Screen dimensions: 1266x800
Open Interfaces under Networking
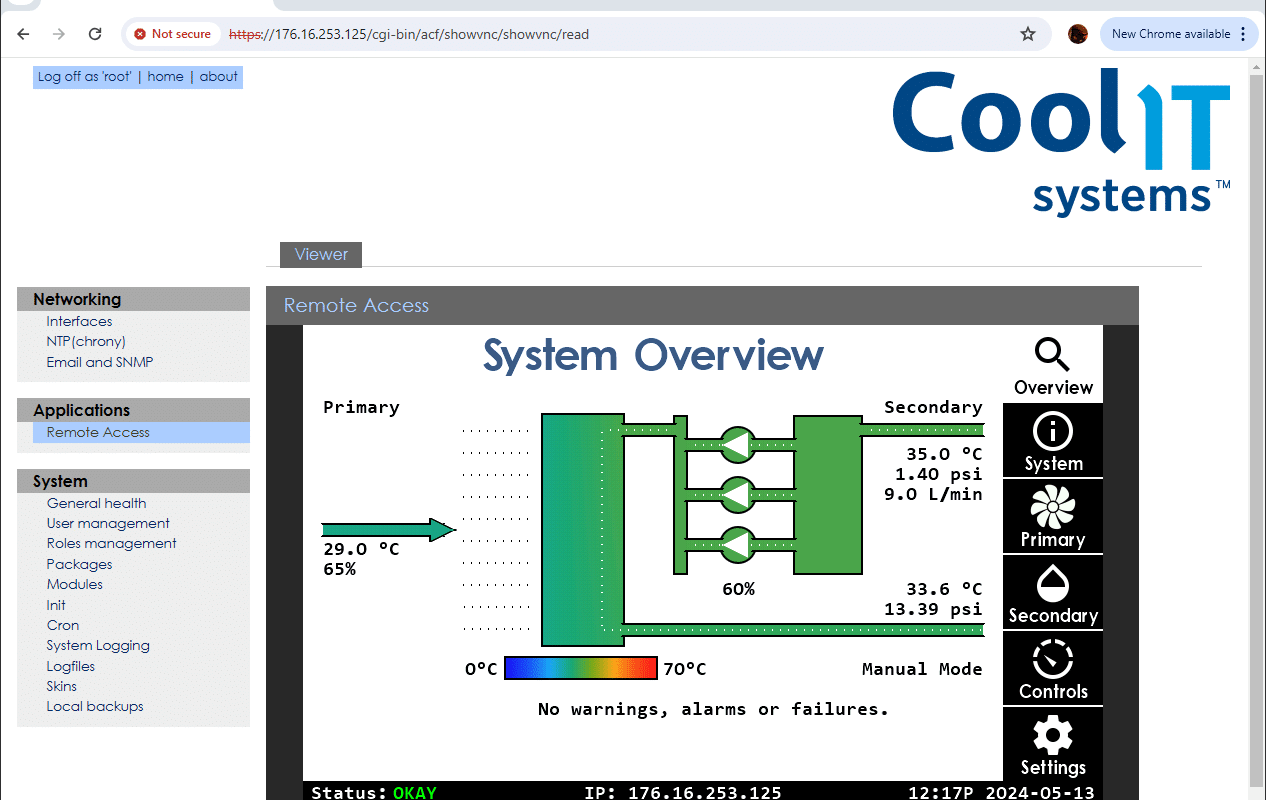79,321
